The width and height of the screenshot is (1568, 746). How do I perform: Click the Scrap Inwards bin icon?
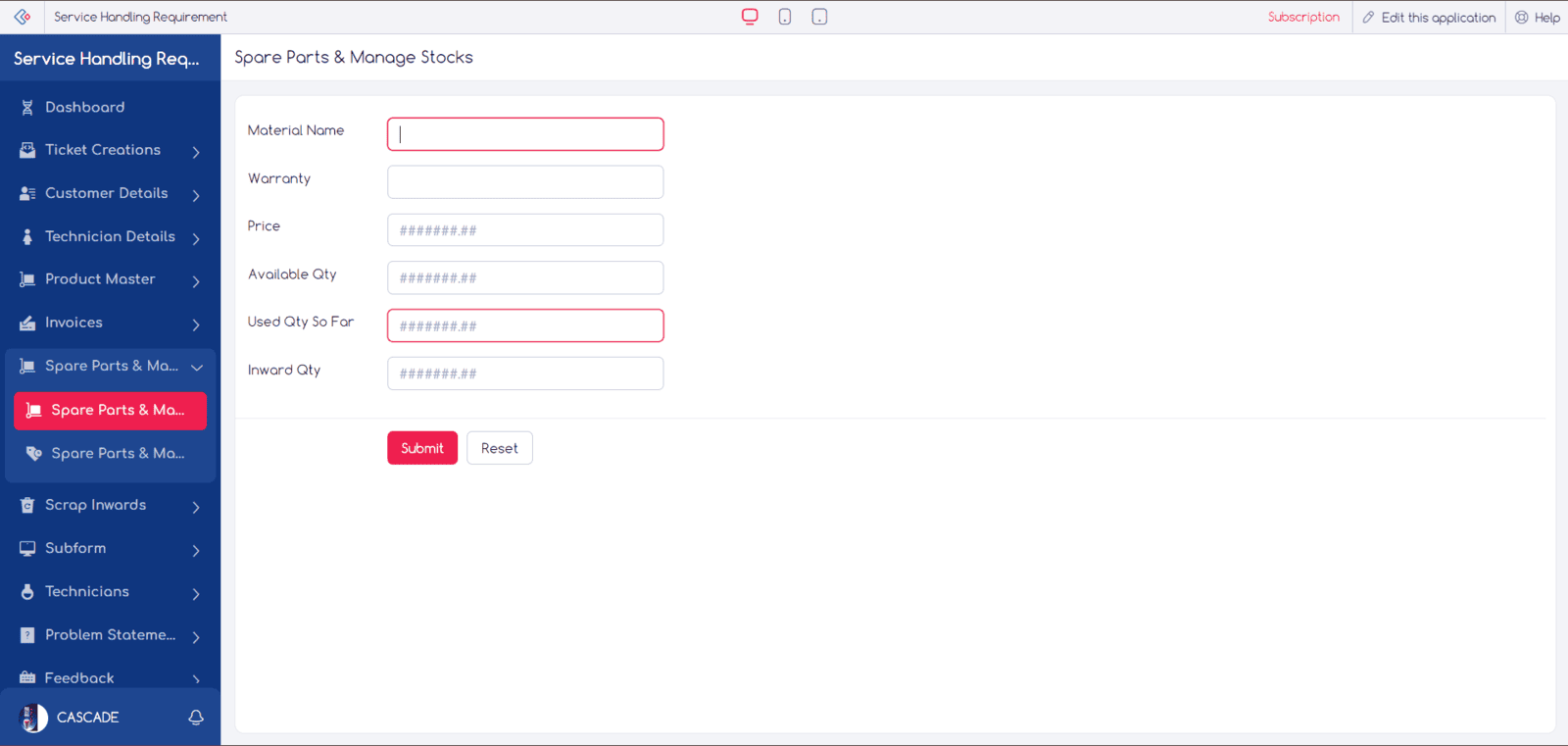[x=27, y=505]
